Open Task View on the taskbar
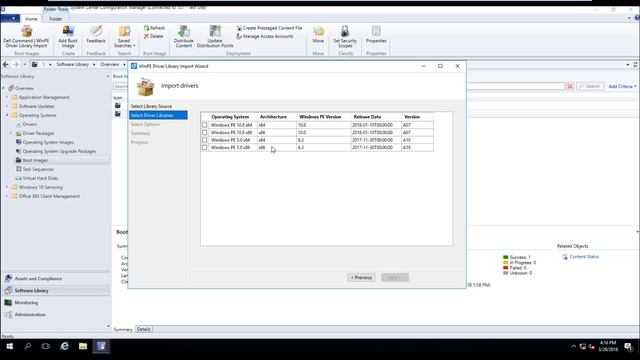The width and height of the screenshot is (640, 360). (46, 347)
